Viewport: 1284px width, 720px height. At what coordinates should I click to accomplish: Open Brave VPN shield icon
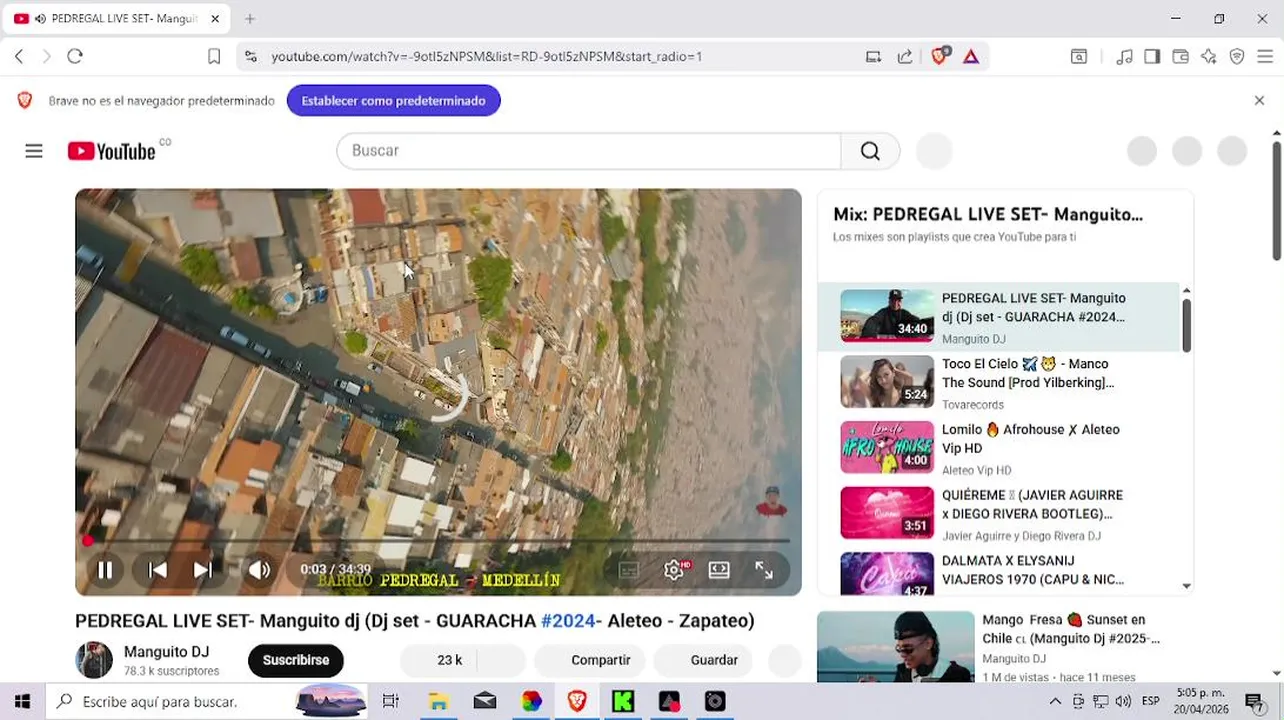click(x=1237, y=57)
